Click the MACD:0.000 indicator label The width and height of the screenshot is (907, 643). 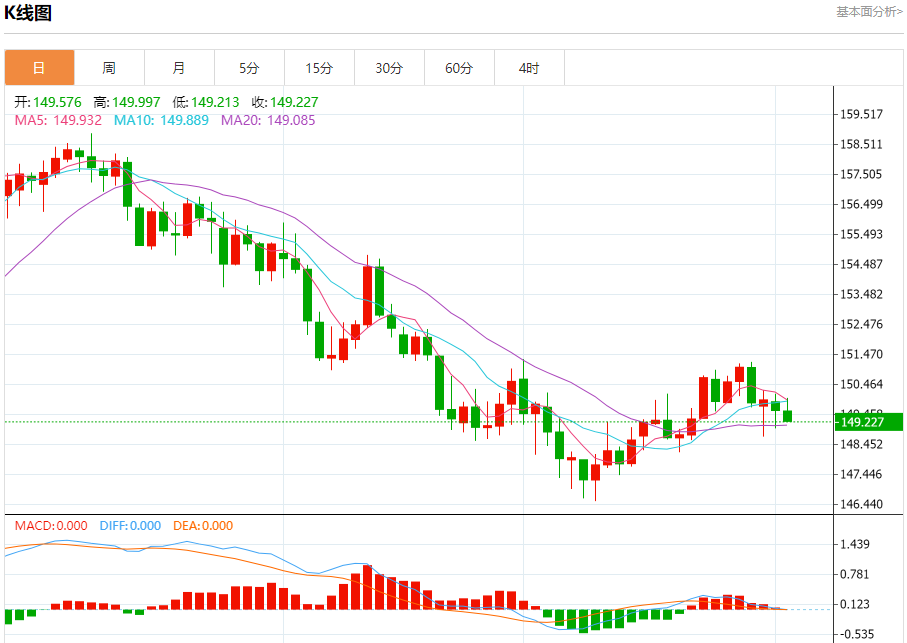51,526
